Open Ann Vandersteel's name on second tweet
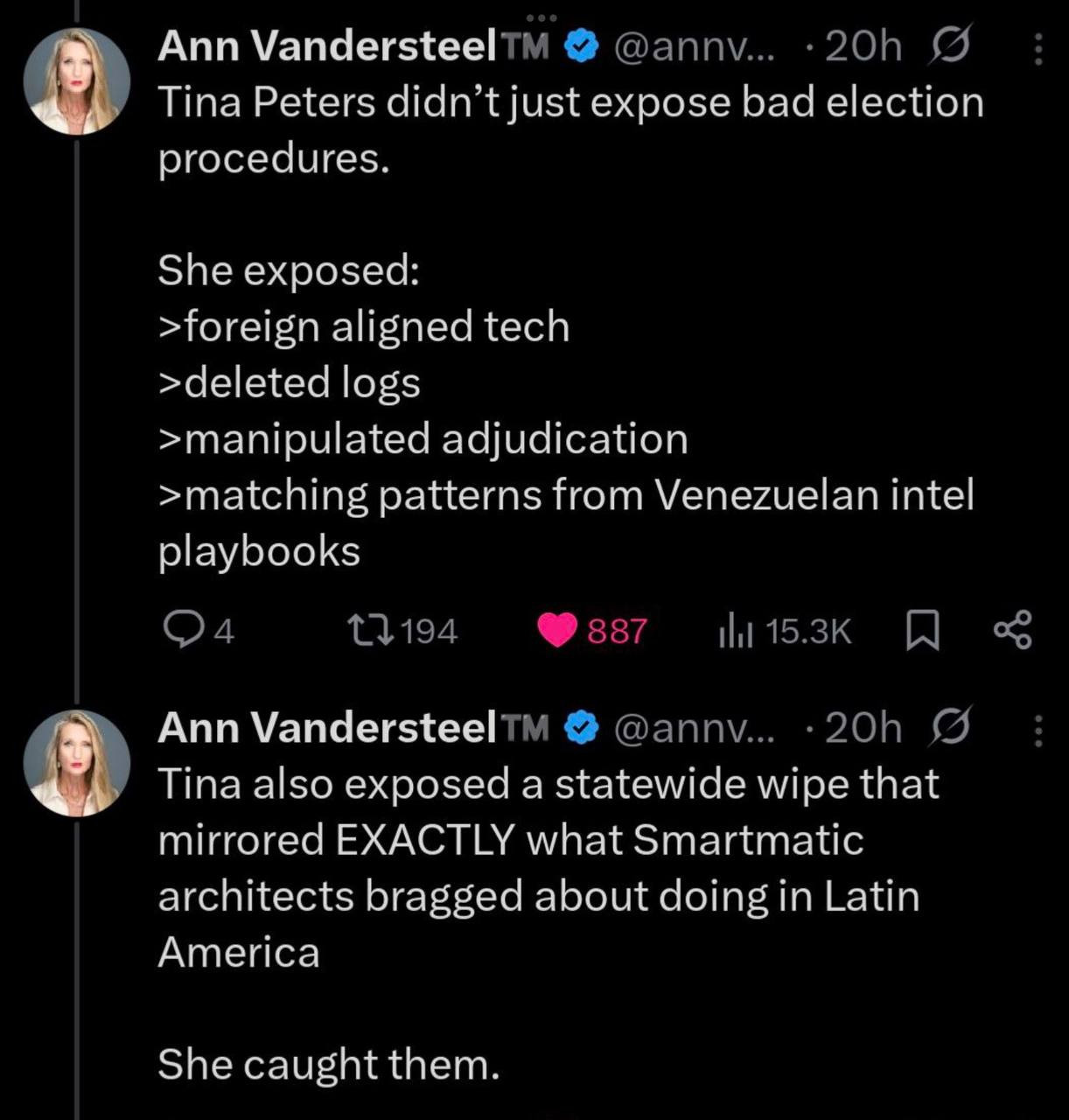Screen dimensions: 1069x1120 [326, 727]
